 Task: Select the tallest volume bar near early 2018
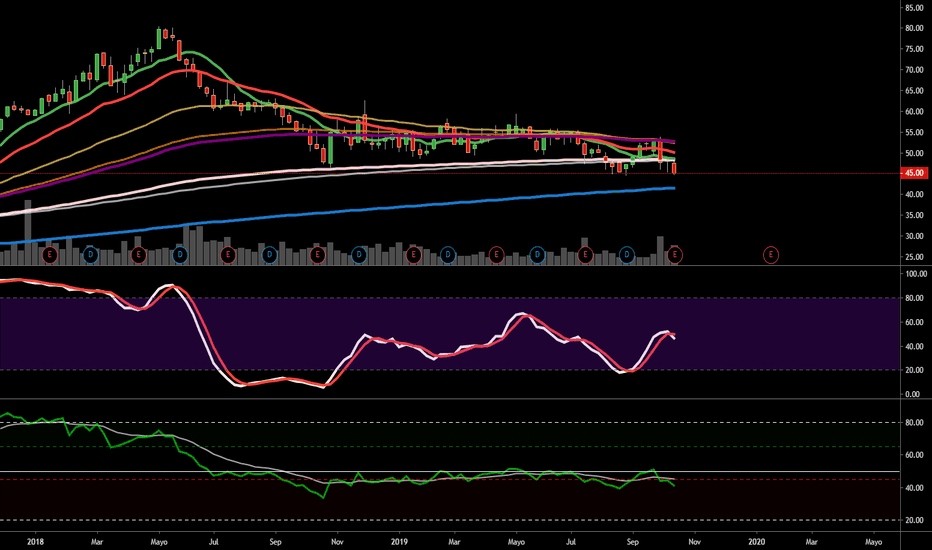point(27,232)
